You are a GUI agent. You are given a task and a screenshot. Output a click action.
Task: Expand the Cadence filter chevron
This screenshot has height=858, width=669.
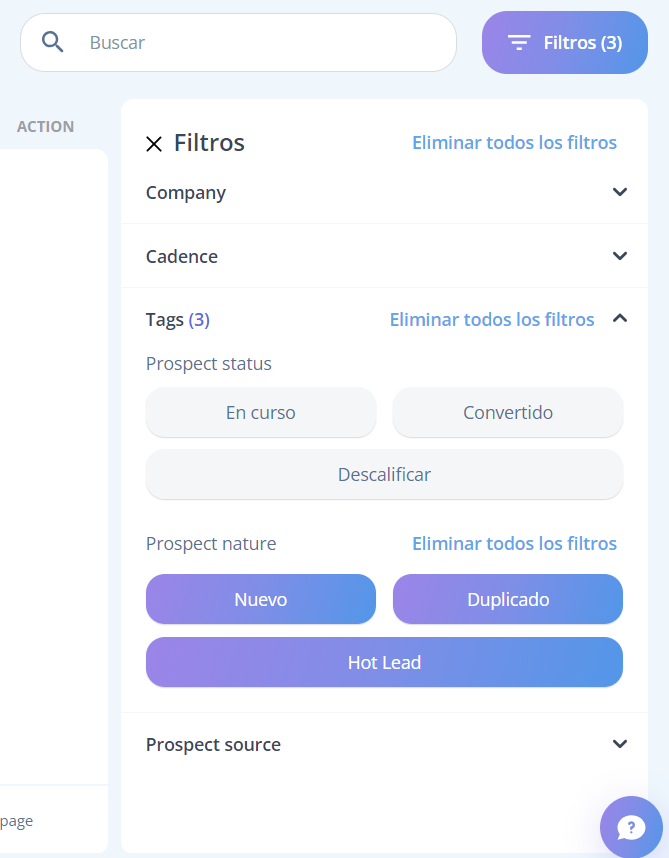click(x=620, y=256)
